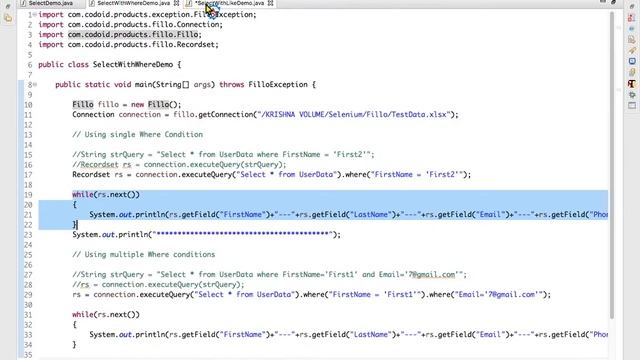Screen dimensions: 640x360
Task: Click line number 18 in the gutter
Action: pyautogui.click(x=28, y=185)
